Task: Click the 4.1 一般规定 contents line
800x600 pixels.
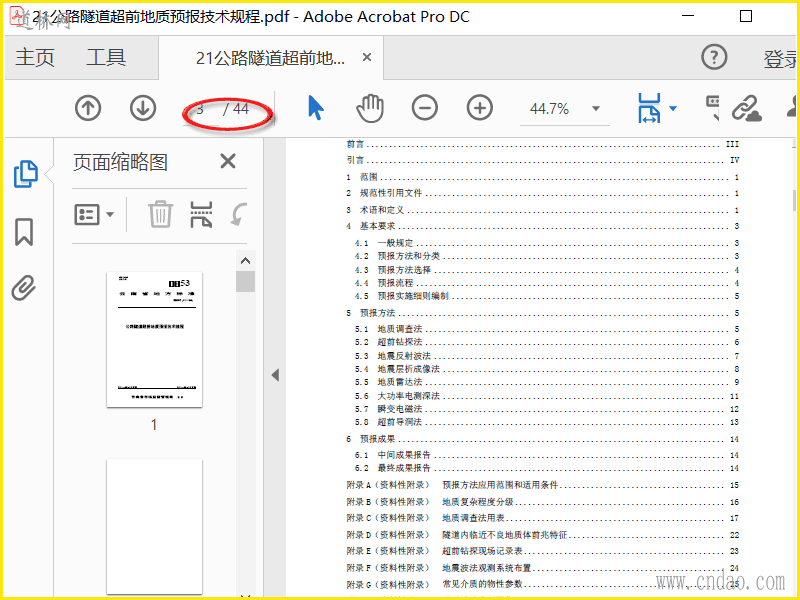Action: [547, 243]
